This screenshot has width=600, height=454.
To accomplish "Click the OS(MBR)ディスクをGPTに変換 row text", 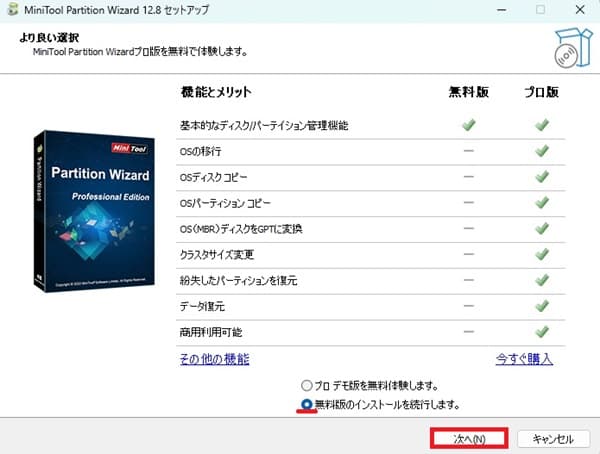I will point(241,229).
